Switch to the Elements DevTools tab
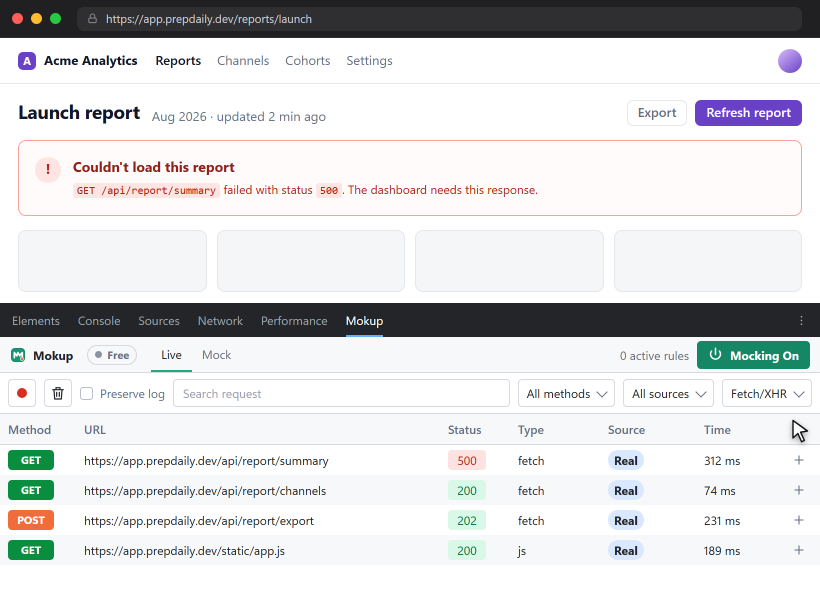The image size is (820, 600). pos(36,321)
